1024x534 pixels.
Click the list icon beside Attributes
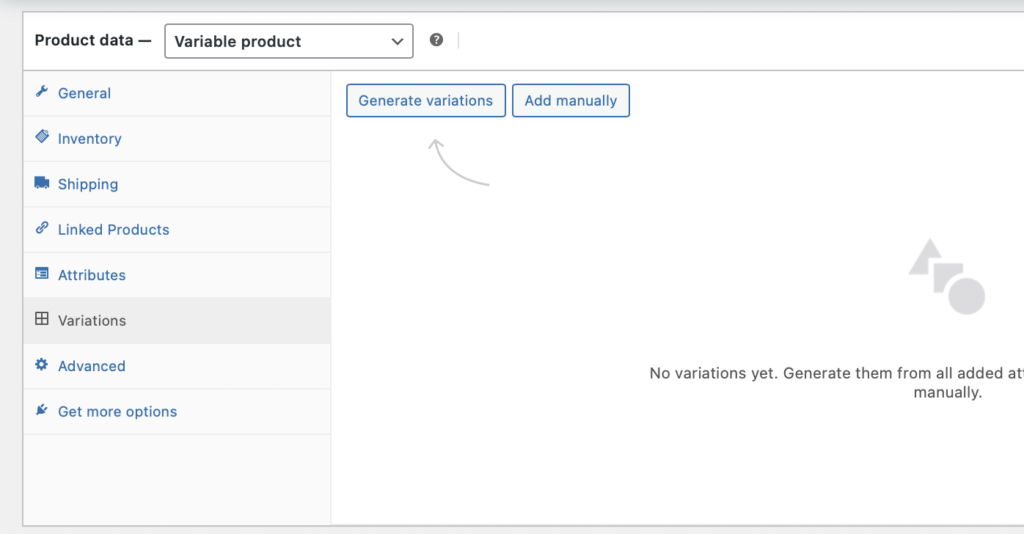[41, 274]
